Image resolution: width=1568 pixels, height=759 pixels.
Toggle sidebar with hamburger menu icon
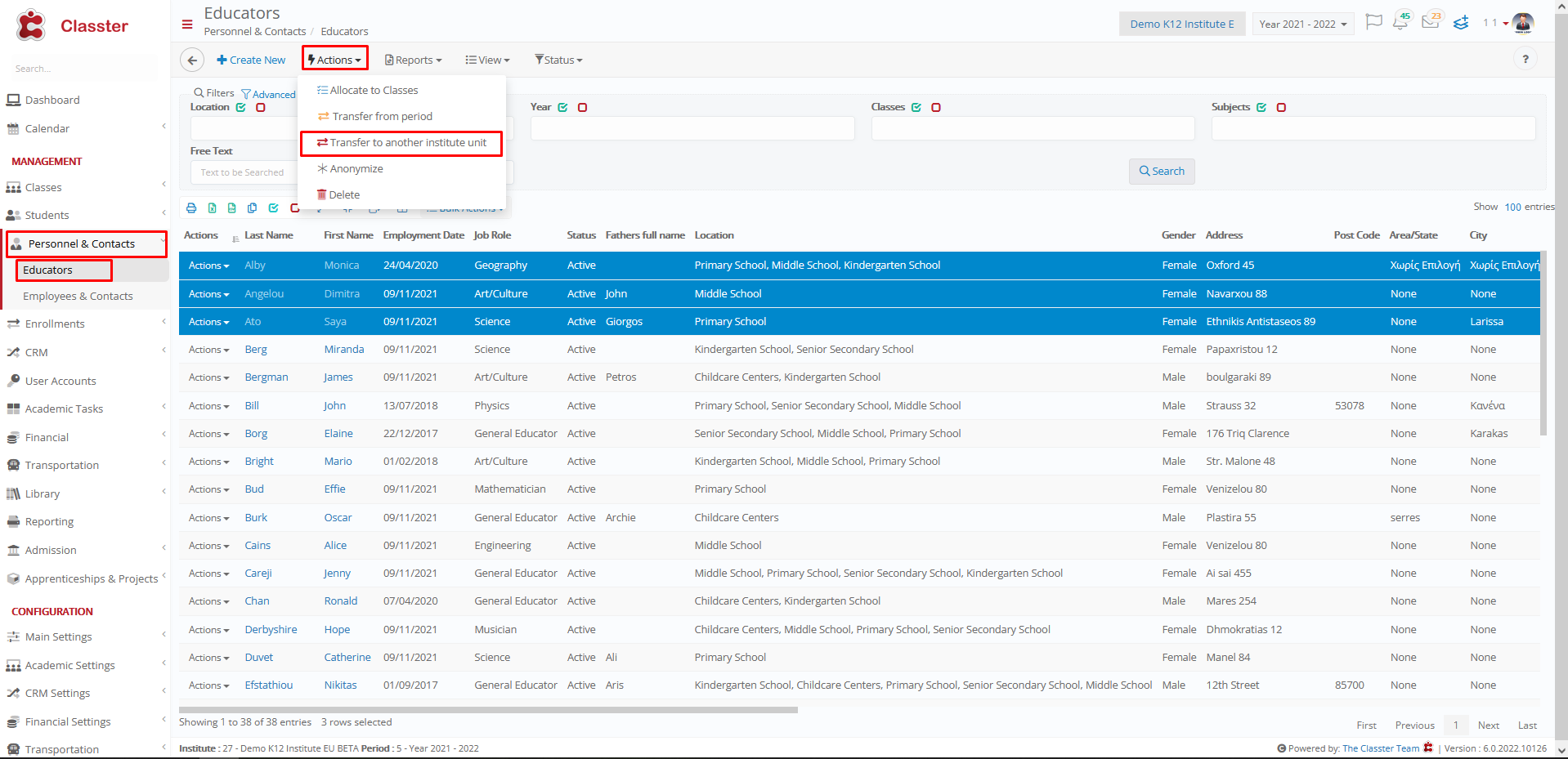coord(187,25)
